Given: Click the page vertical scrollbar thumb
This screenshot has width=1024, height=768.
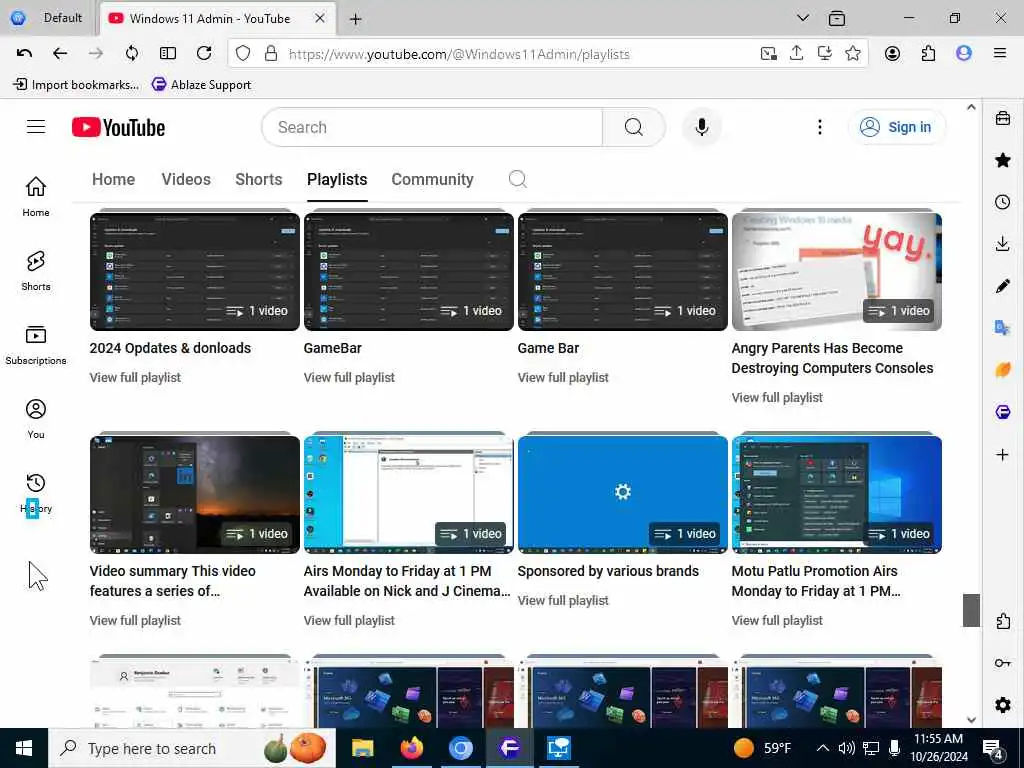Looking at the screenshot, I should [971, 610].
